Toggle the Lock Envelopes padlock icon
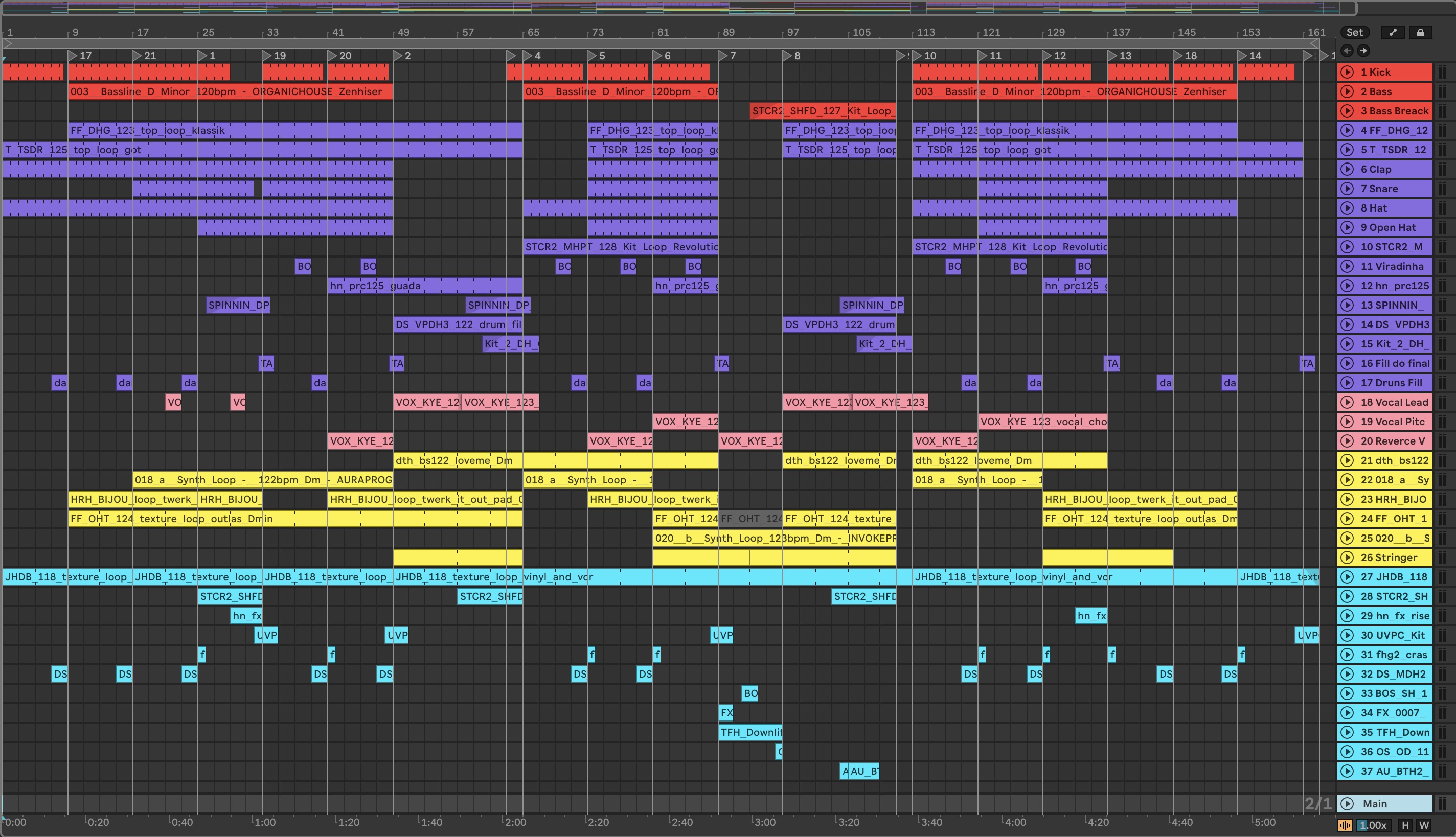Image resolution: width=1456 pixels, height=837 pixels. [1420, 32]
